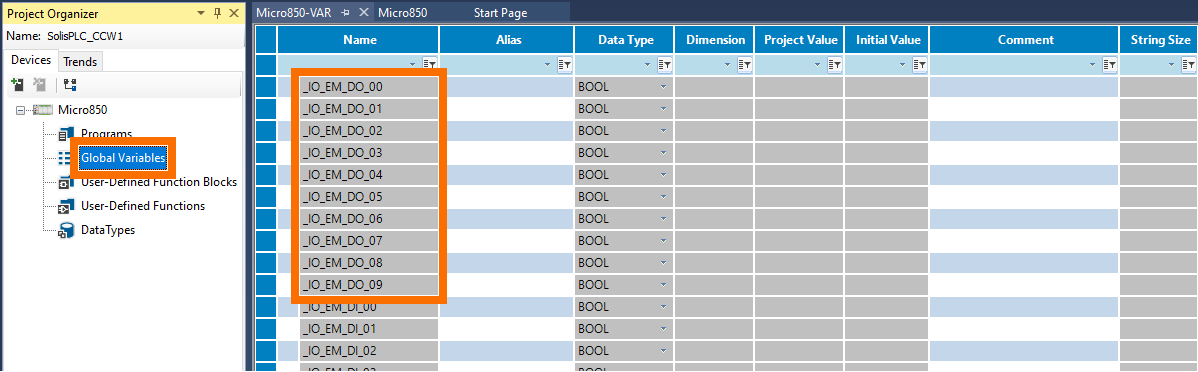This screenshot has height=372, width=1198.
Task: Sort by the Initial Value column header
Action: (887, 40)
